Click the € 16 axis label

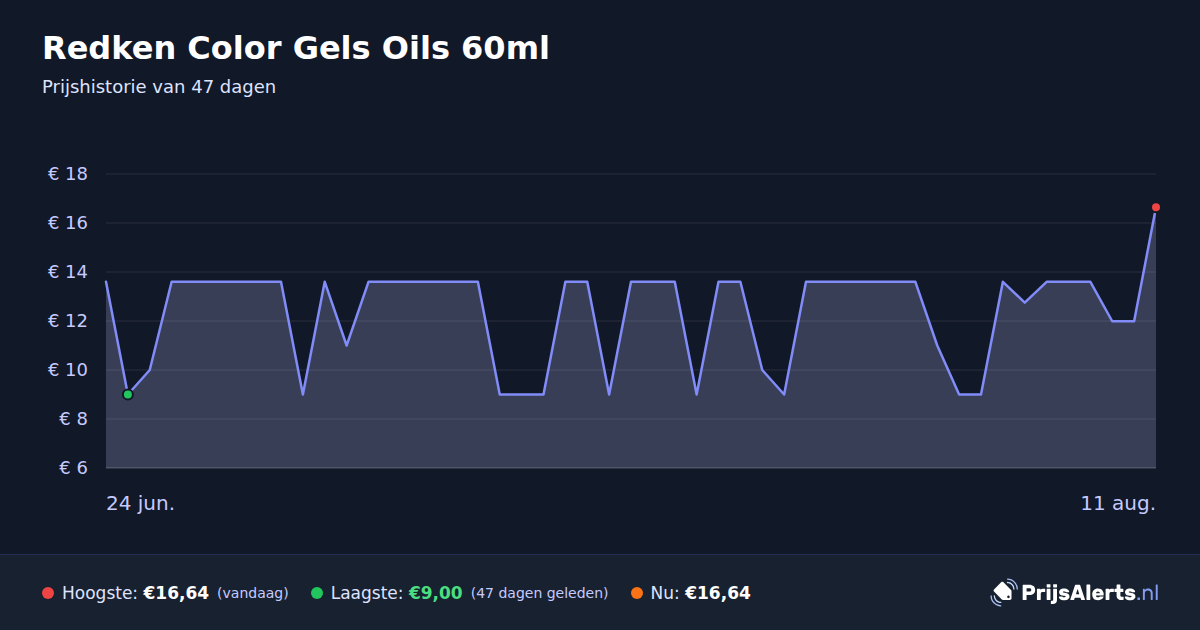(x=68, y=223)
